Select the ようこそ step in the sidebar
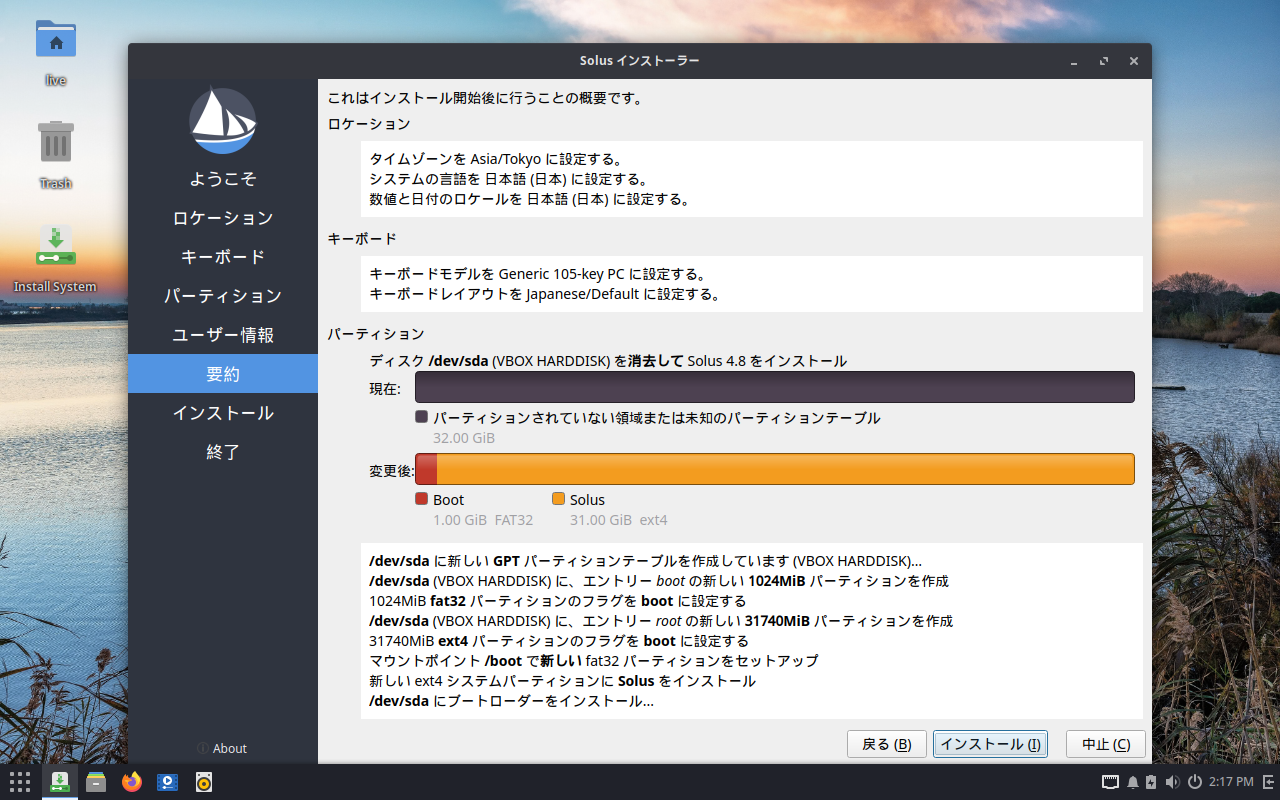 click(x=223, y=179)
